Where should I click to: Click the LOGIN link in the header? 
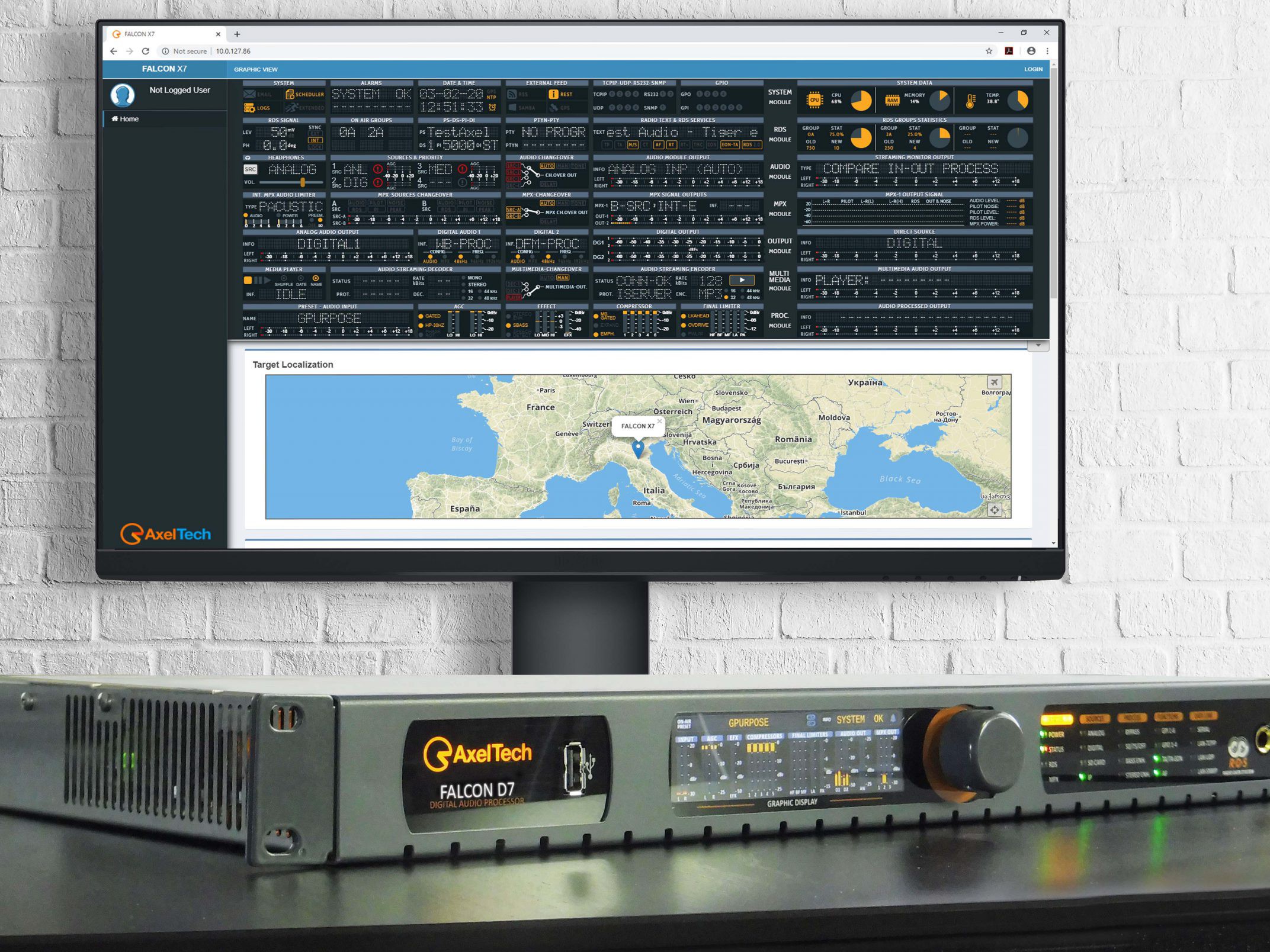click(1033, 69)
